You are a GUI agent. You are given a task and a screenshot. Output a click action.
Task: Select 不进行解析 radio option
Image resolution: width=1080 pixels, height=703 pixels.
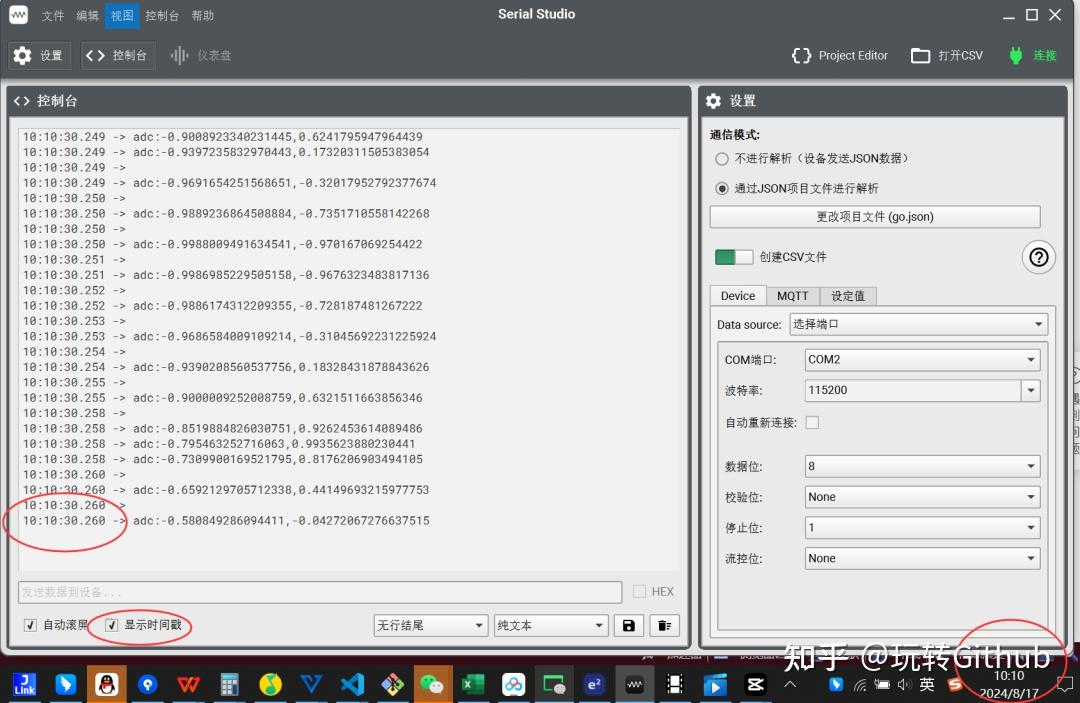[721, 159]
